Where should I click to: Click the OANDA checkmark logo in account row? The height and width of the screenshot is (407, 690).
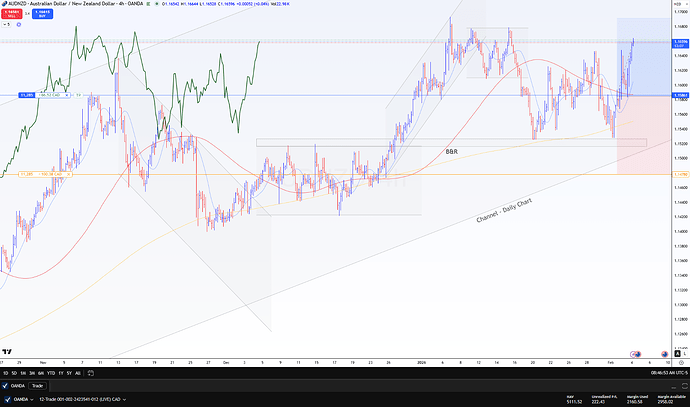7,400
